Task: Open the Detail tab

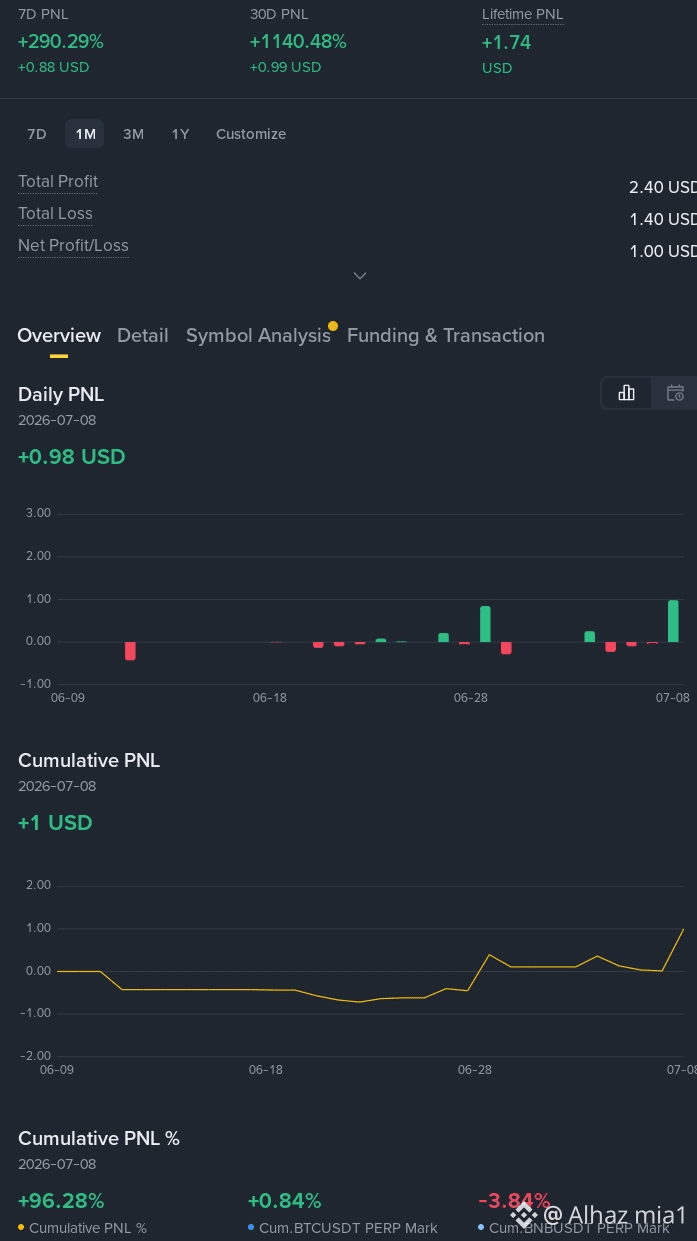Action: click(x=143, y=335)
